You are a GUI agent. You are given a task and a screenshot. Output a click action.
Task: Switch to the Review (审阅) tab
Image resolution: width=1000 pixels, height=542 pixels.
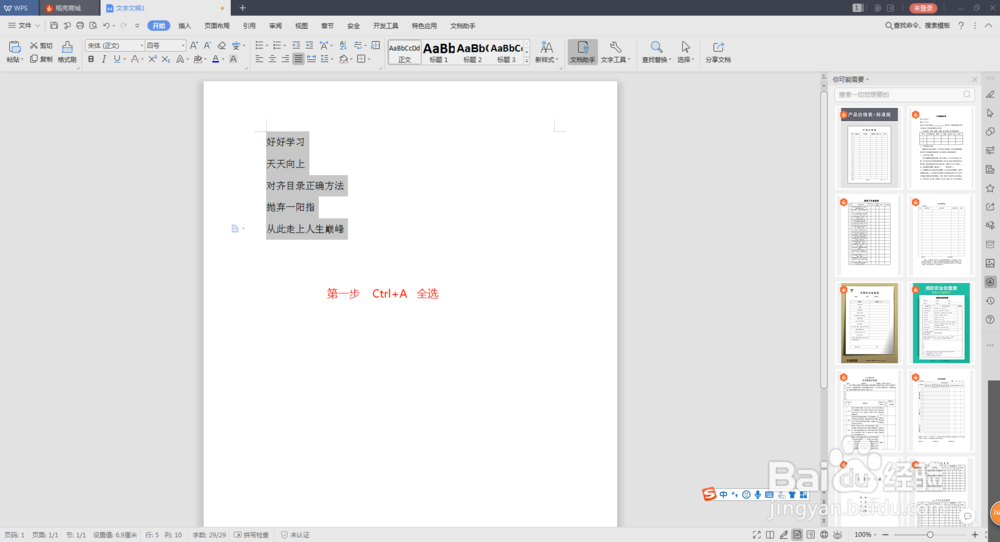point(276,26)
